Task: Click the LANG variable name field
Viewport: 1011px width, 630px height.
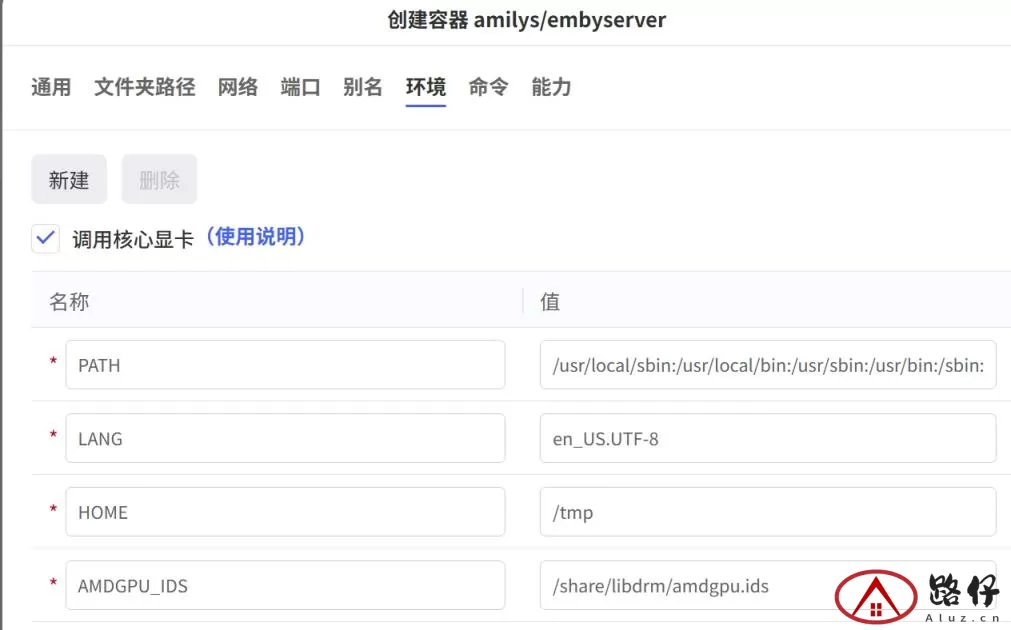Action: click(x=285, y=438)
